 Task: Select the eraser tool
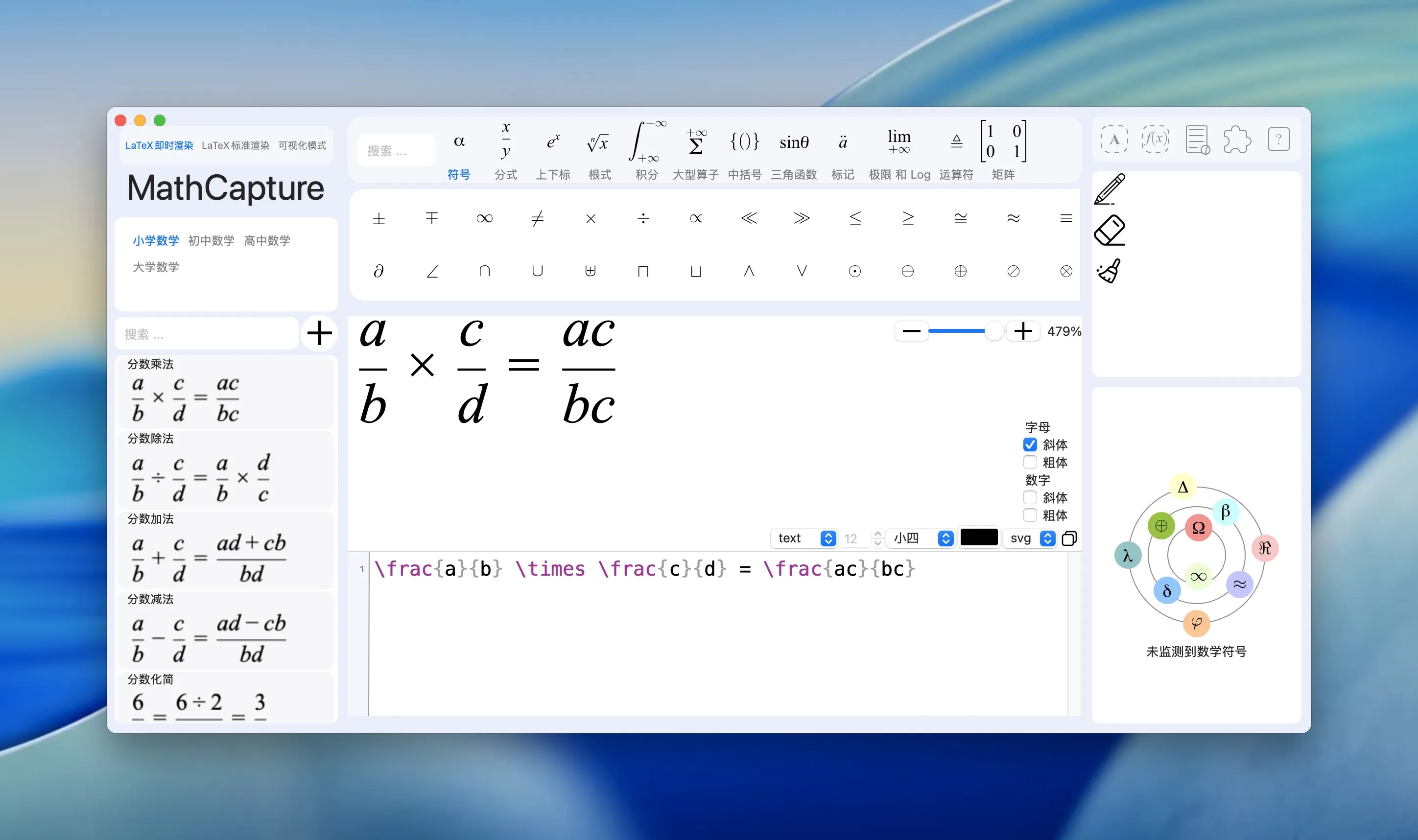(x=1111, y=230)
